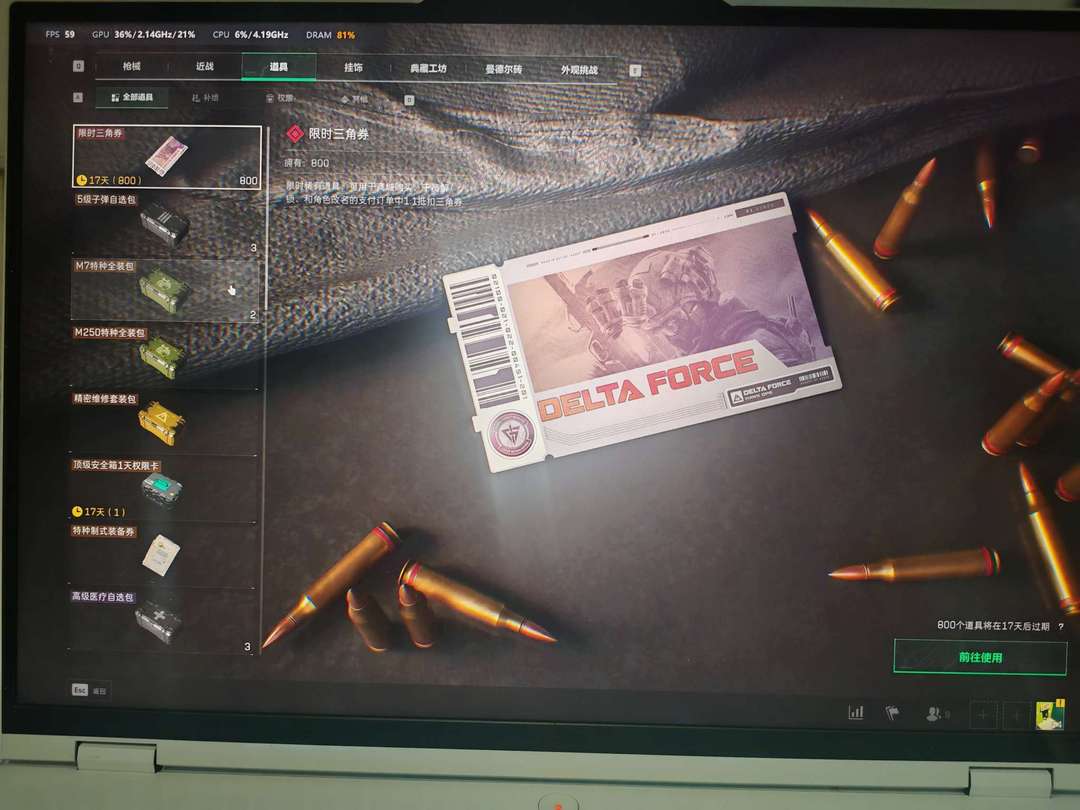The height and width of the screenshot is (810, 1080).
Task: Open the stats bar chart icon
Action: pos(856,713)
